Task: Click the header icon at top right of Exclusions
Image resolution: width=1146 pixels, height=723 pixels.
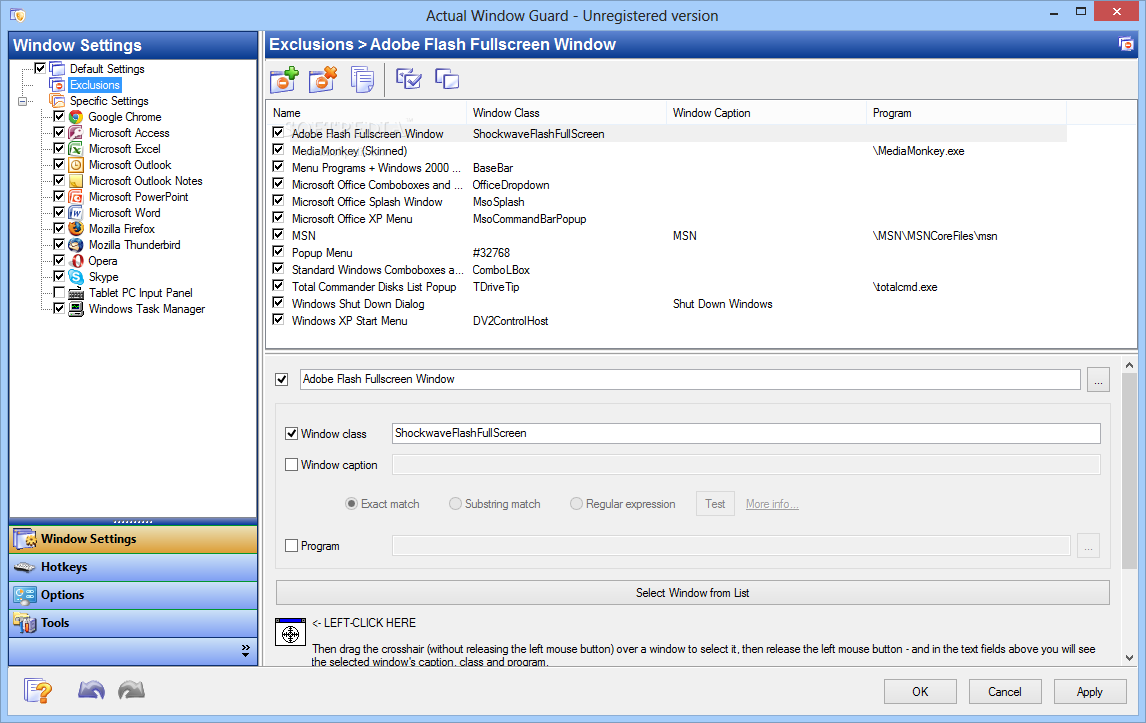Action: click(x=1126, y=45)
